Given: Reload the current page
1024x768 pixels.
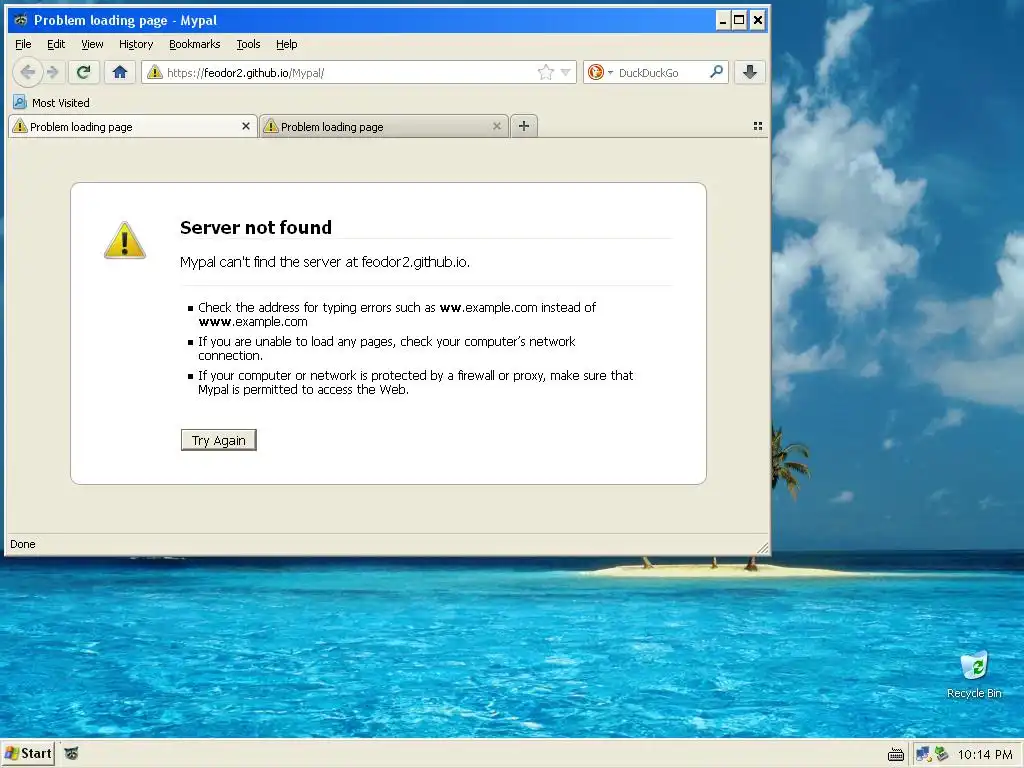Looking at the screenshot, I should 83,72.
